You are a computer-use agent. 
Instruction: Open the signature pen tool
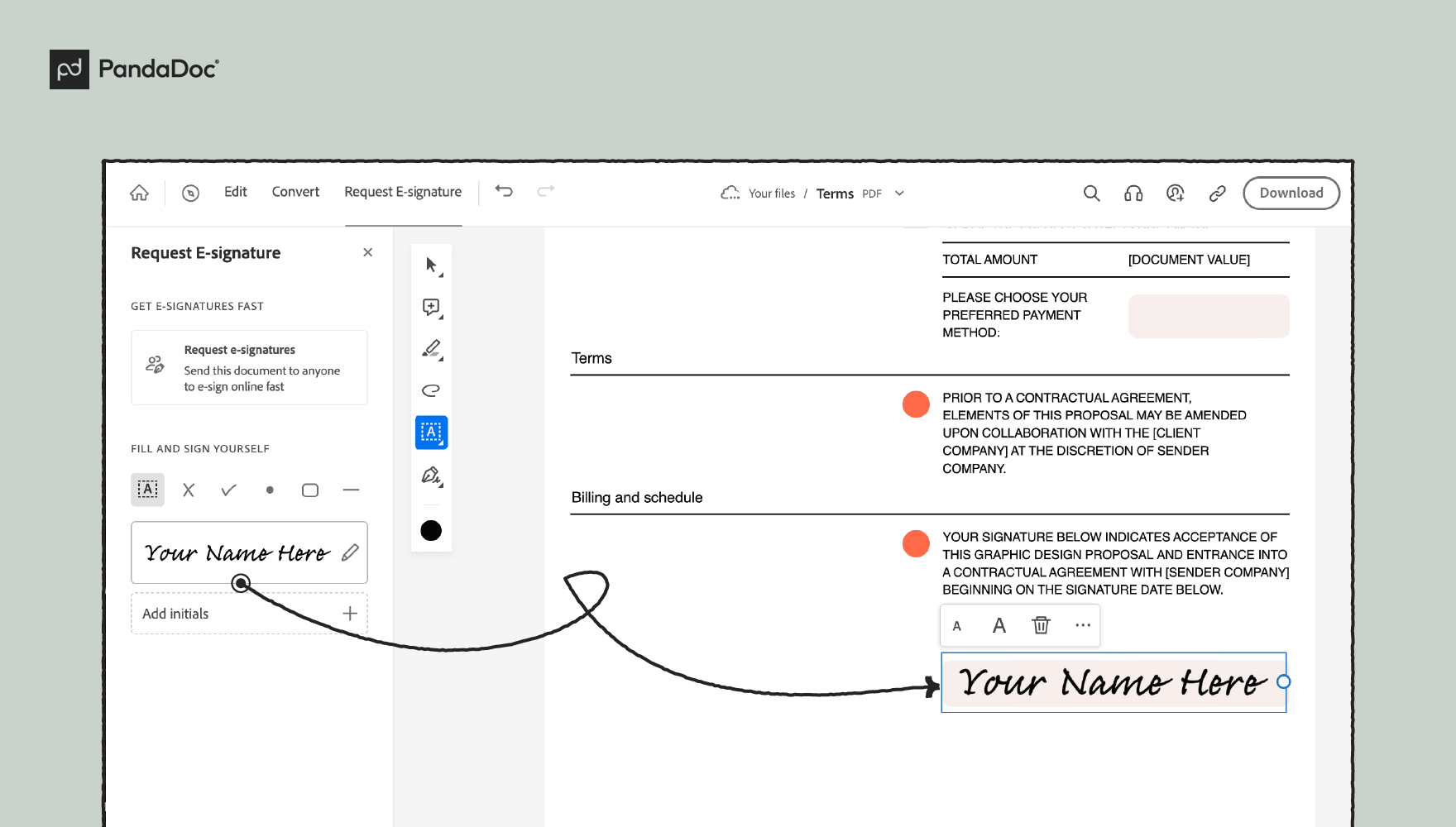coord(431,476)
